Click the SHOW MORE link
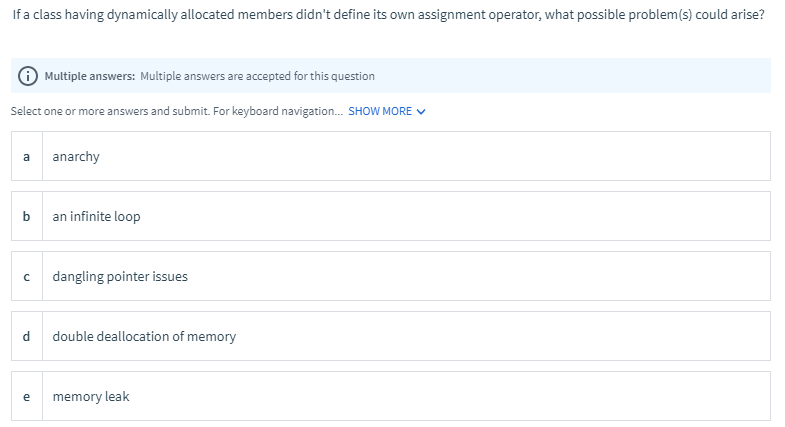This screenshot has width=785, height=427. pyautogui.click(x=380, y=111)
